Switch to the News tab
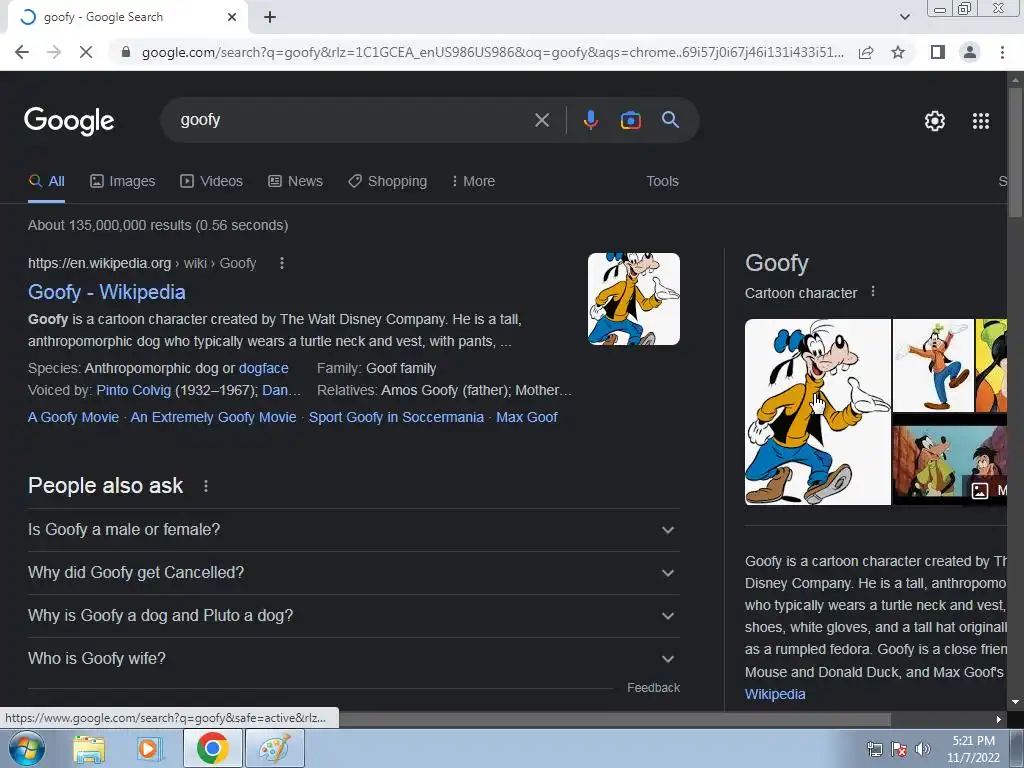This screenshot has width=1024, height=768. pos(295,182)
